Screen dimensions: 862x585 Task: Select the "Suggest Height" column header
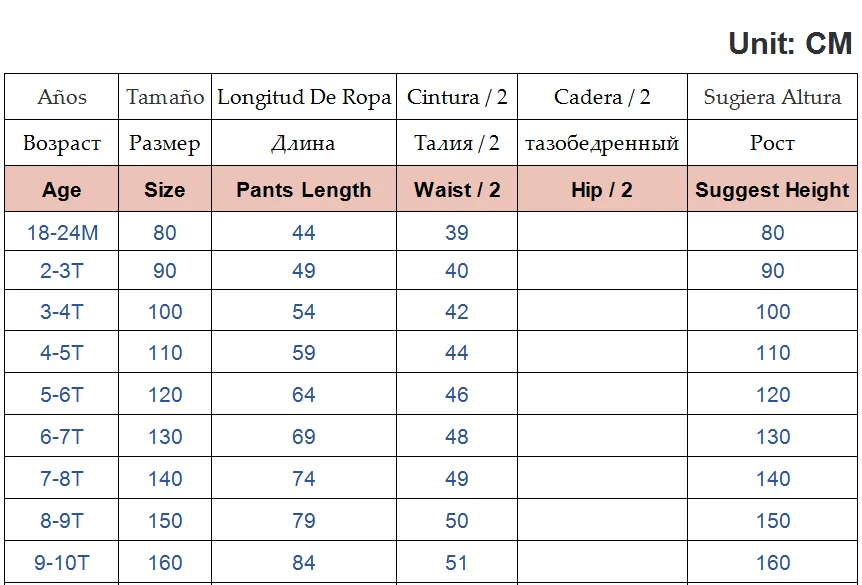pyautogui.click(x=772, y=190)
